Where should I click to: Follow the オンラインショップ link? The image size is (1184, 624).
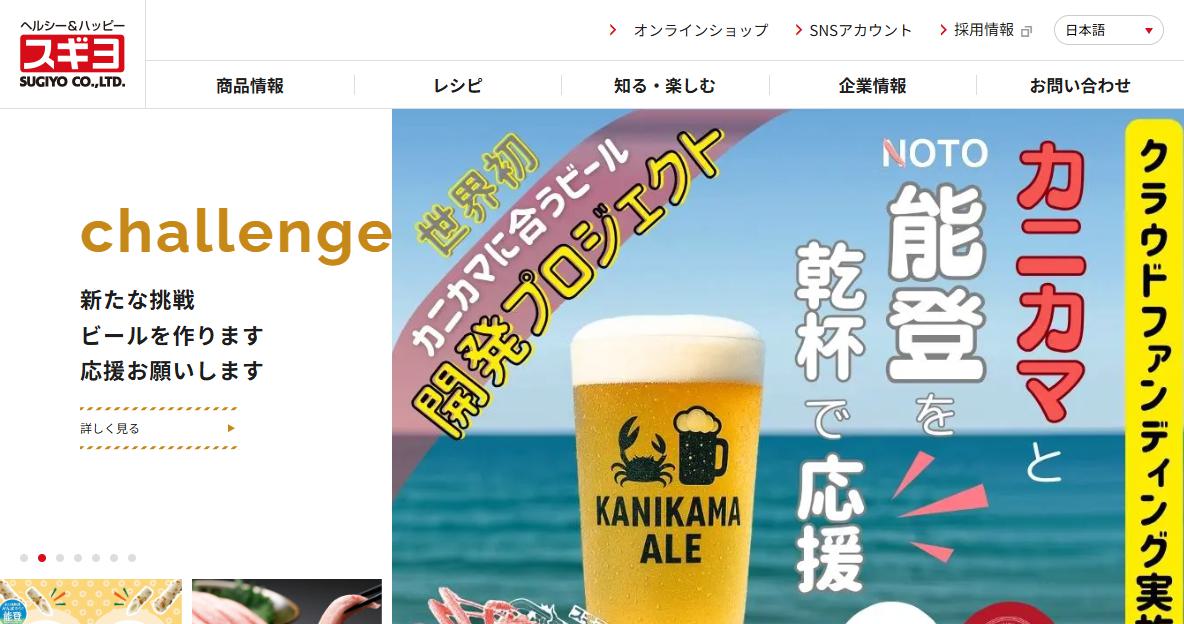[x=701, y=30]
